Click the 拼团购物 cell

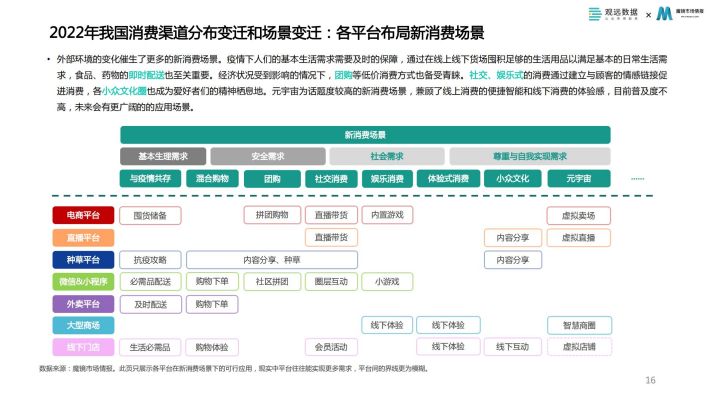point(272,215)
